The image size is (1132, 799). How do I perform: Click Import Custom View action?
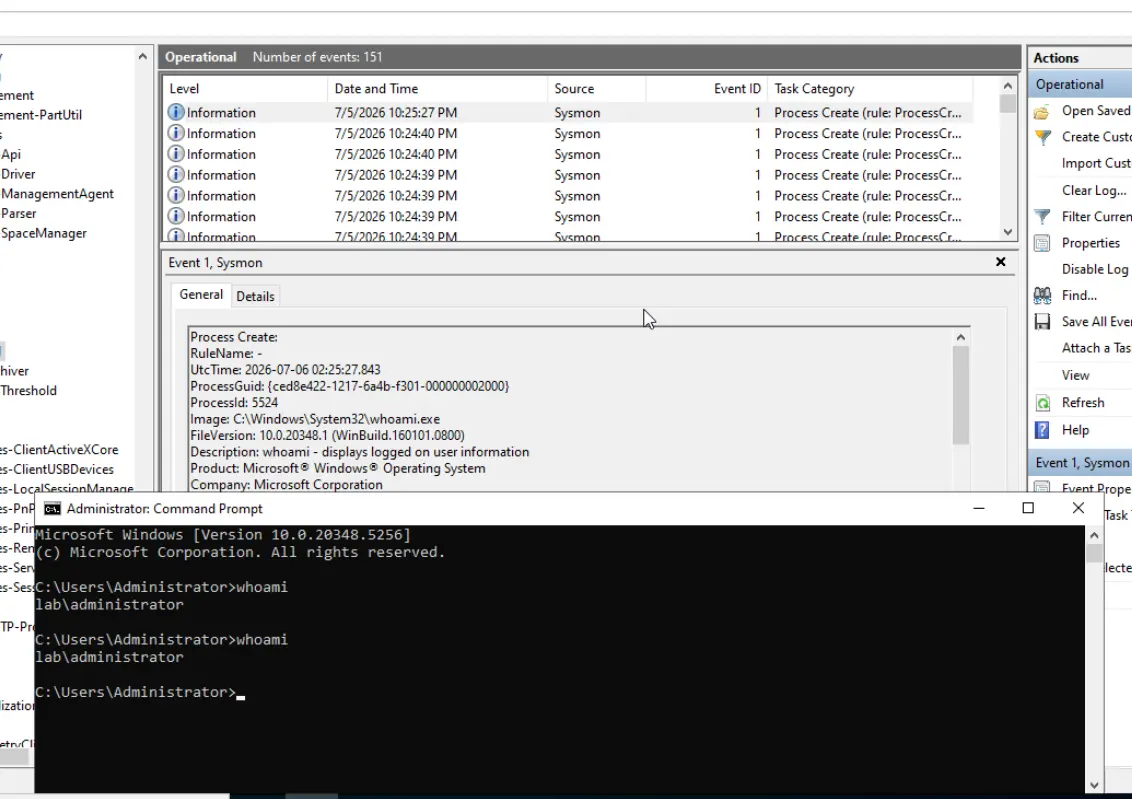pyautogui.click(x=1096, y=164)
